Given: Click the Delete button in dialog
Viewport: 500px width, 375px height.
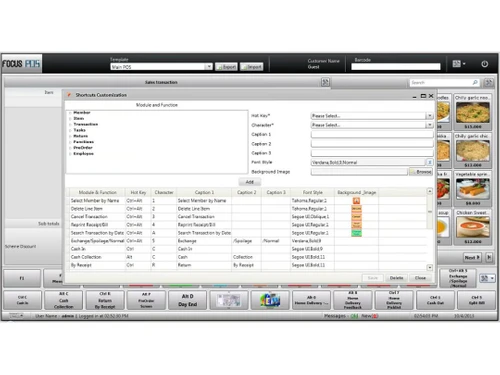Looking at the screenshot, I should click(x=396, y=278).
